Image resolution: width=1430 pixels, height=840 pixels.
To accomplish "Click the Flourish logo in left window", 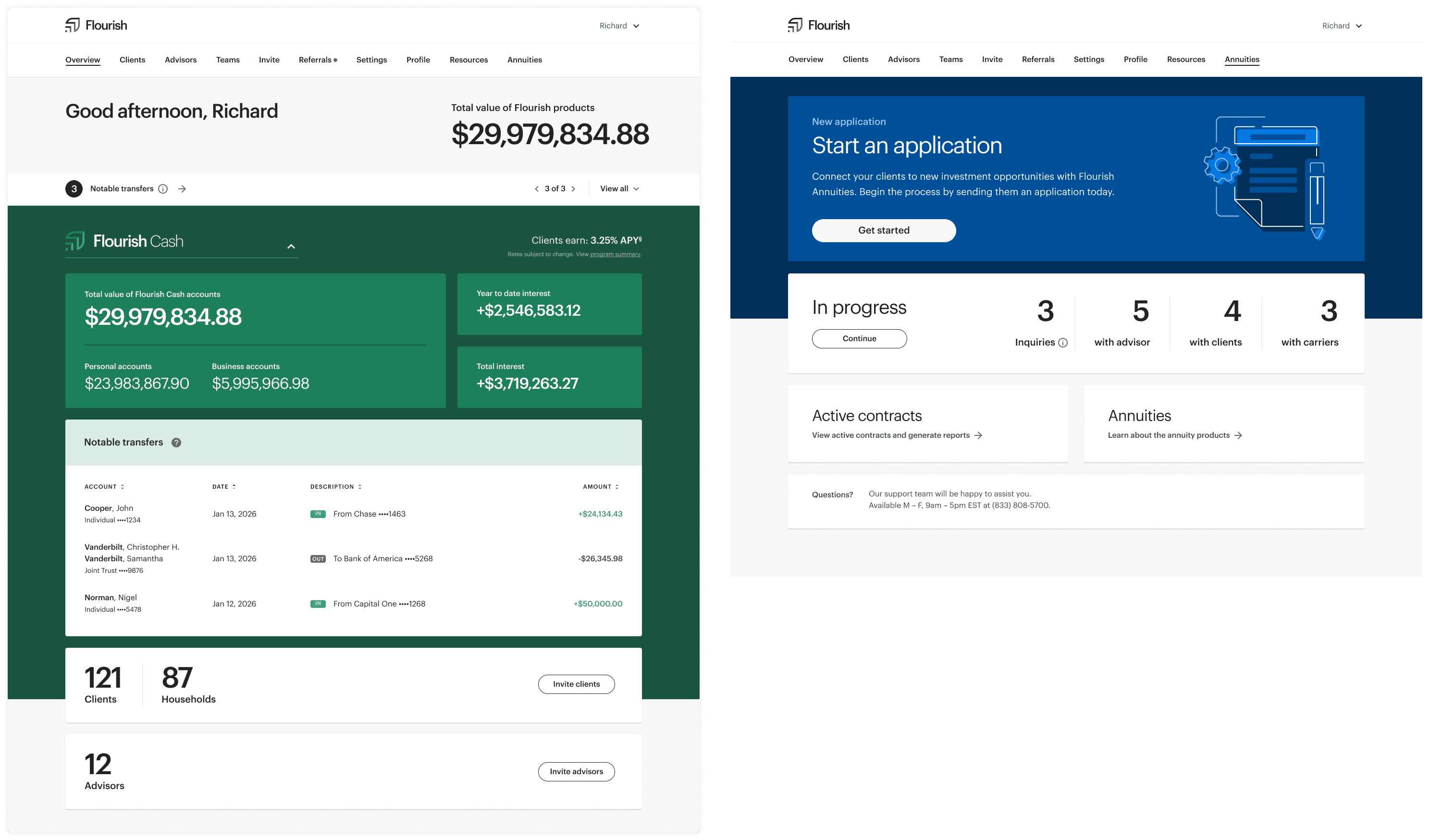I will [96, 25].
